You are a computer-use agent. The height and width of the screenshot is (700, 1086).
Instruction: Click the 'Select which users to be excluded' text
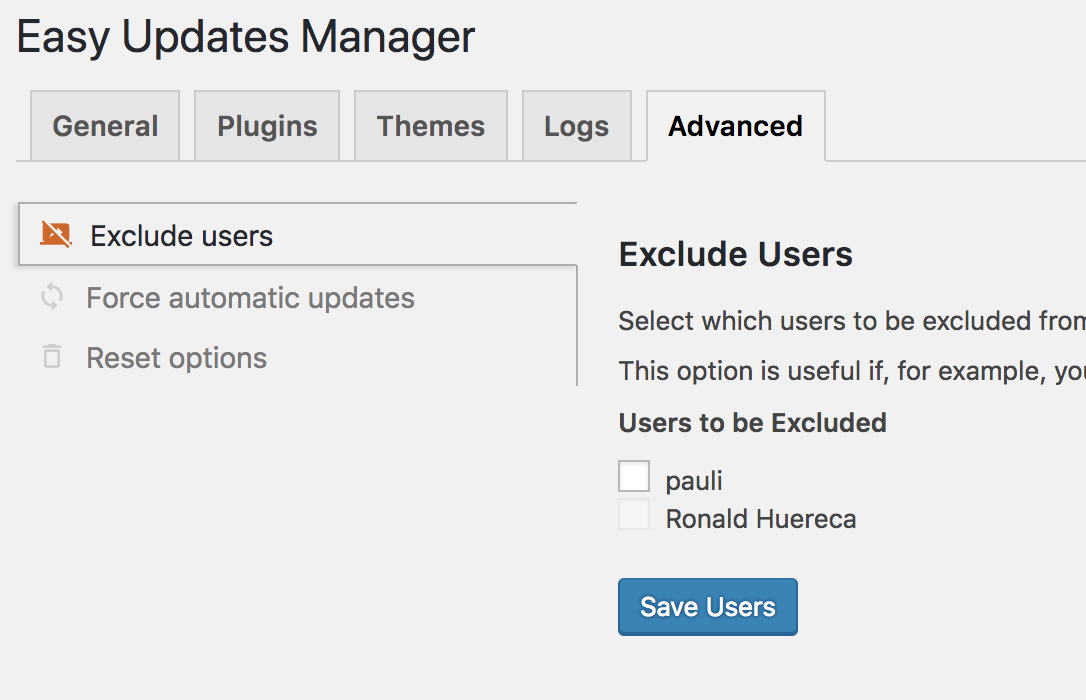pos(852,321)
